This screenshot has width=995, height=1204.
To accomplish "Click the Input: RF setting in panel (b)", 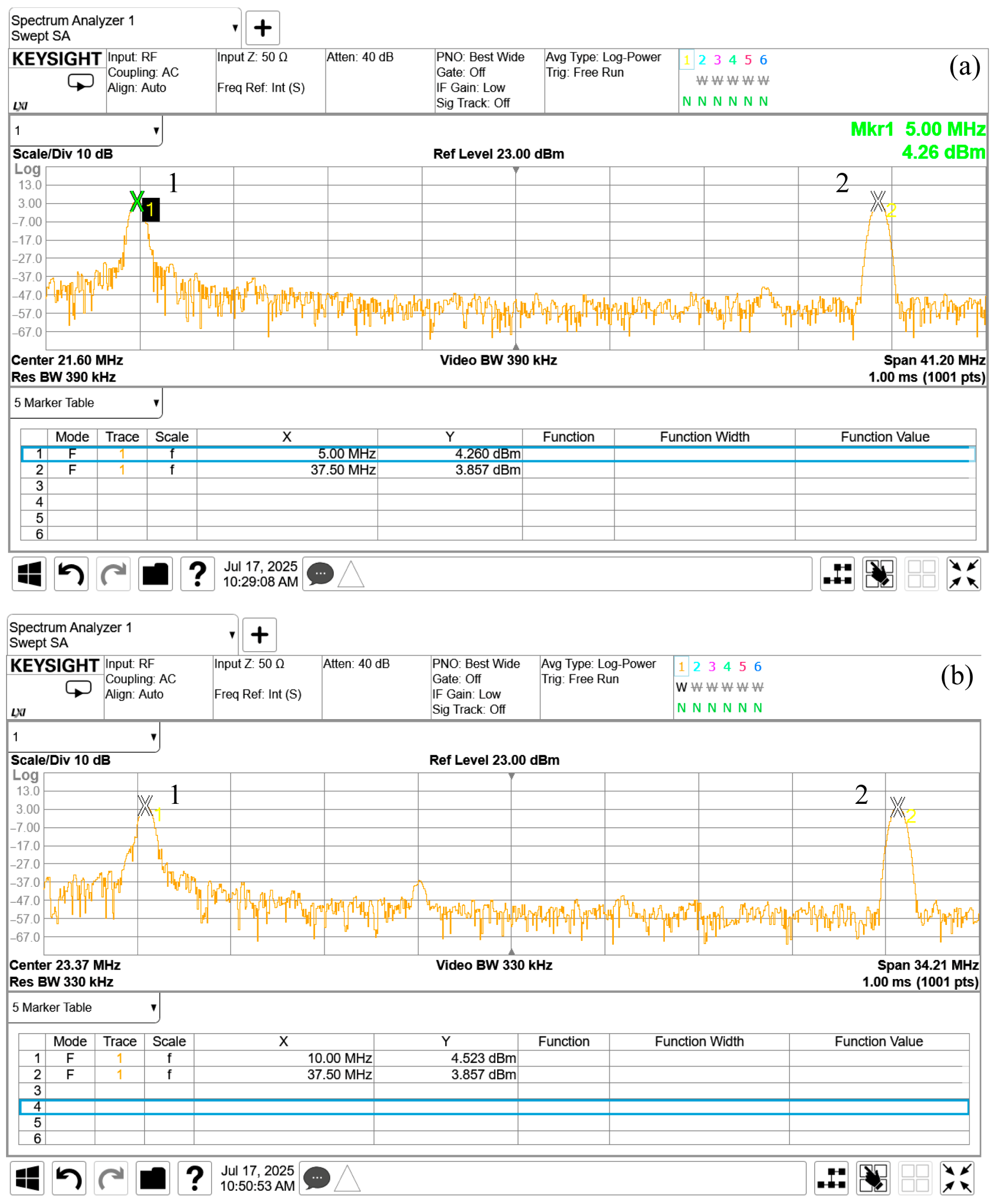I will [130, 664].
